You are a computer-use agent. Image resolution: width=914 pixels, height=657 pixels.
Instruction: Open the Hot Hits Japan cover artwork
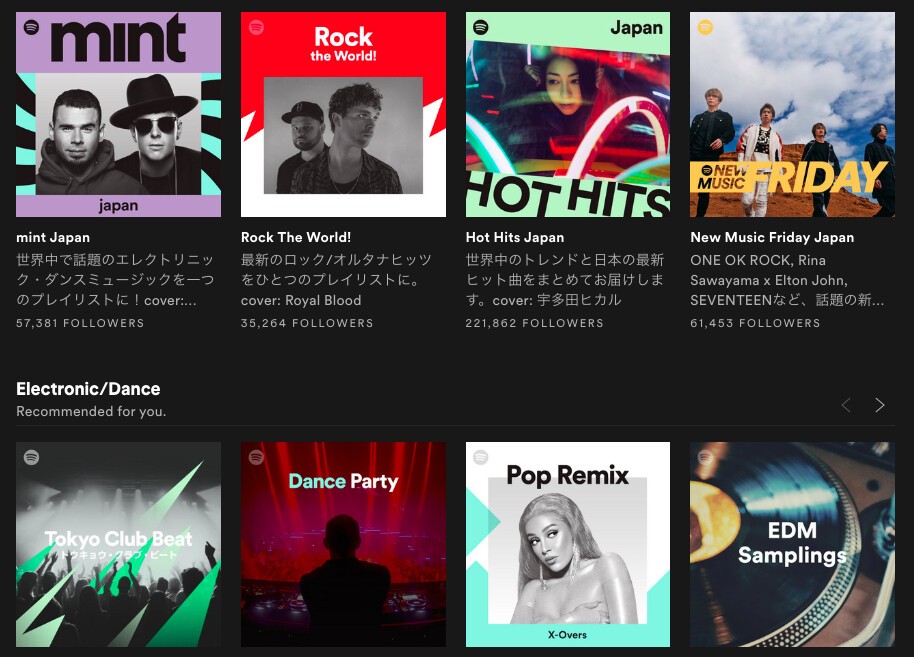point(568,114)
